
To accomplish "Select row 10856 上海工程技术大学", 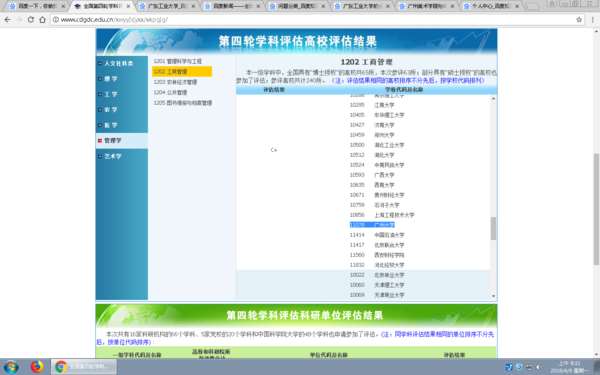I will (x=382, y=215).
